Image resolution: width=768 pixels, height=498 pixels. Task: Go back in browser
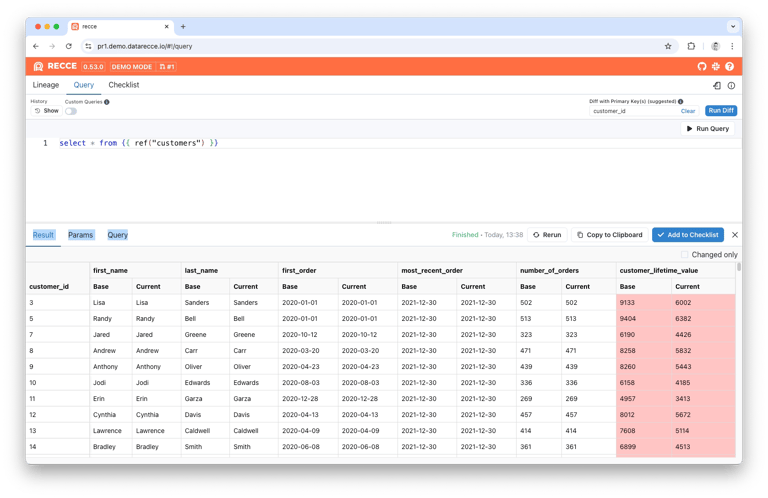(x=36, y=46)
